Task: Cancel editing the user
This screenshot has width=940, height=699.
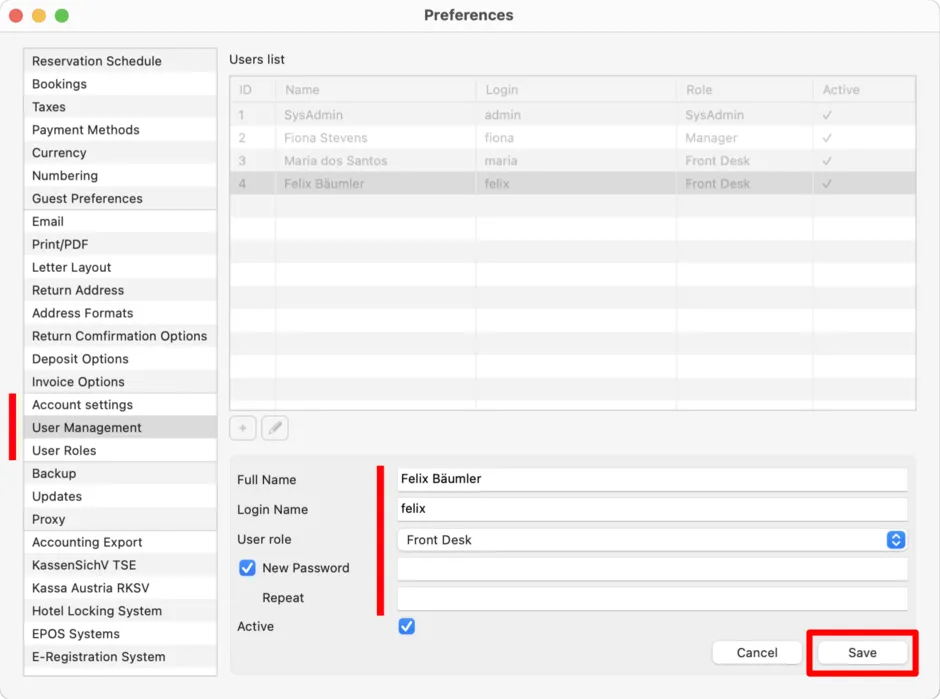Action: coord(757,653)
